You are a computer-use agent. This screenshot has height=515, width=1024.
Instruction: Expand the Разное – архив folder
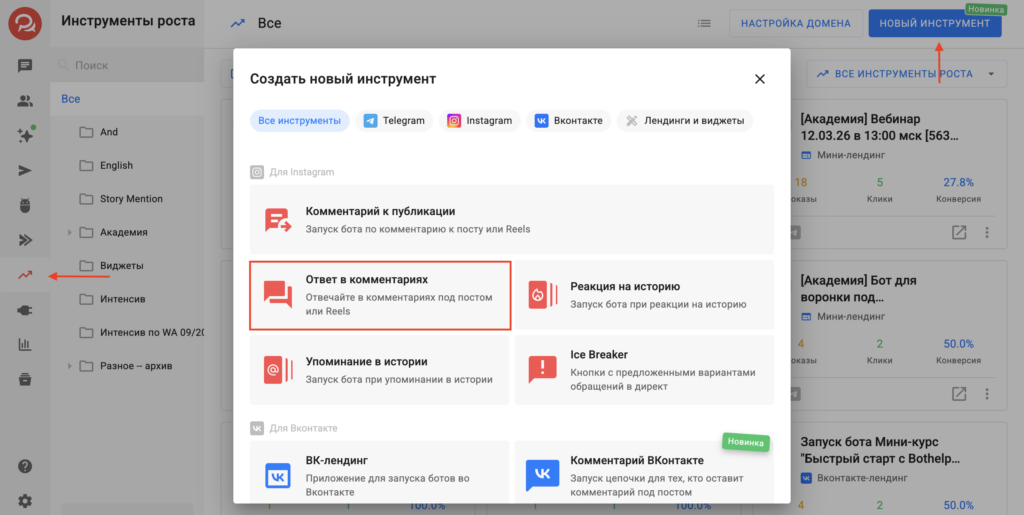pyautogui.click(x=70, y=365)
